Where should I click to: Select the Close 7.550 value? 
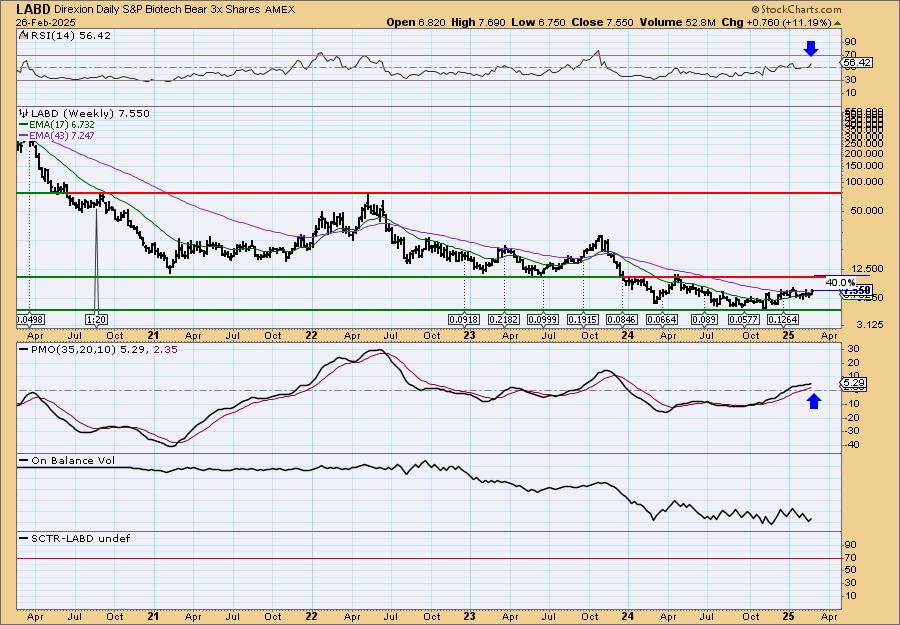[x=604, y=22]
